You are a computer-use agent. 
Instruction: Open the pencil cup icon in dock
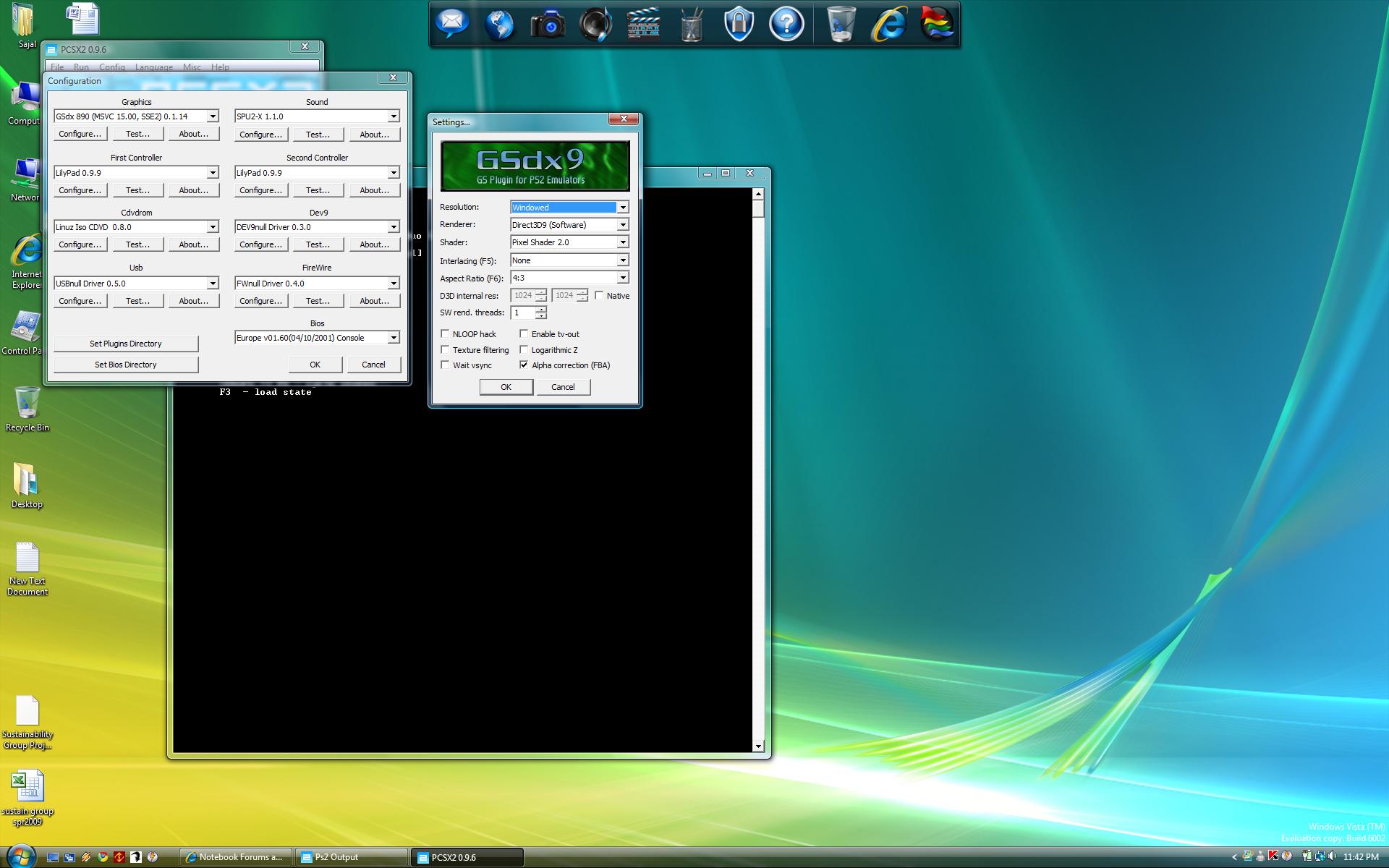[692, 24]
